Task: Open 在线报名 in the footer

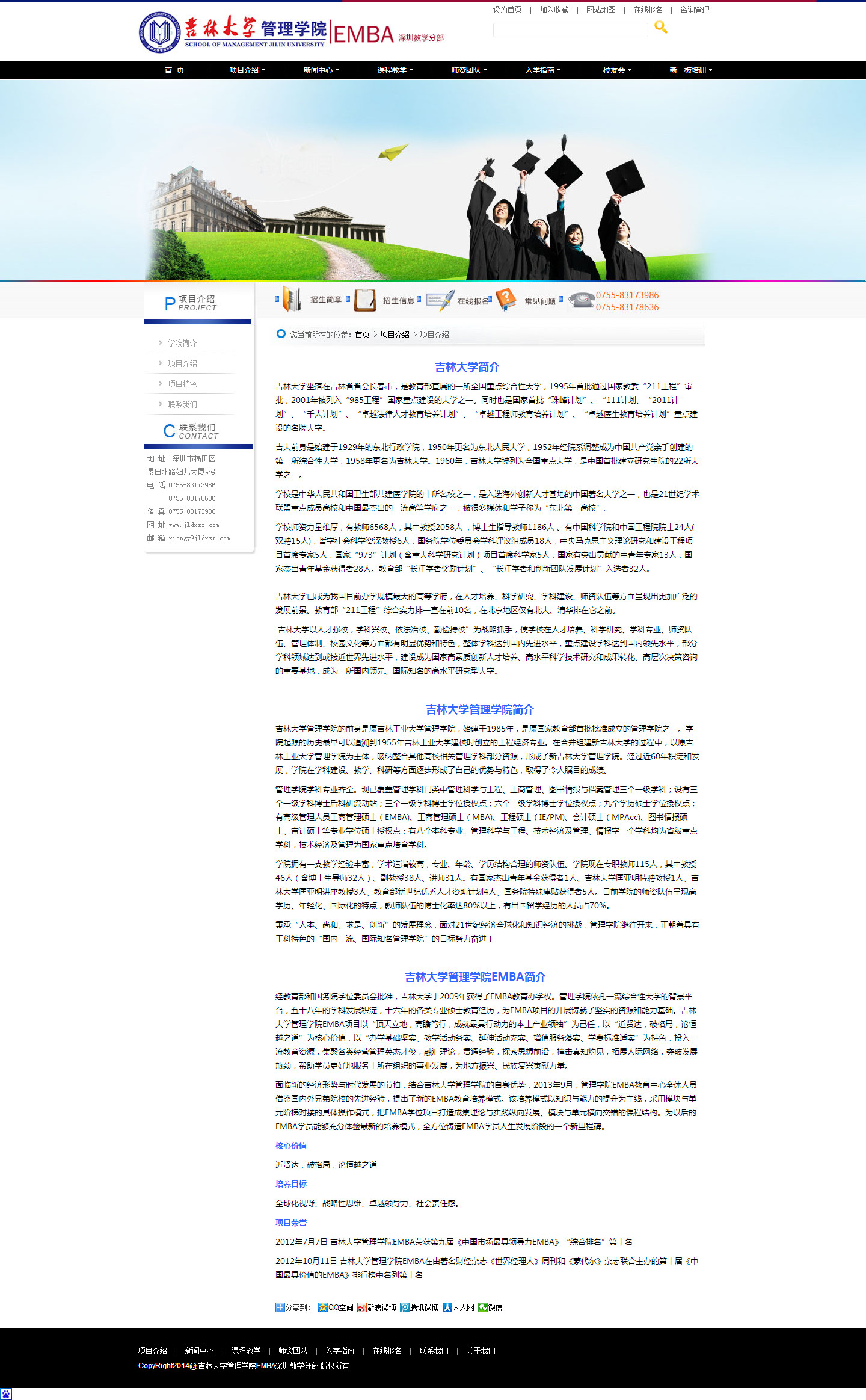Action: 387,1351
